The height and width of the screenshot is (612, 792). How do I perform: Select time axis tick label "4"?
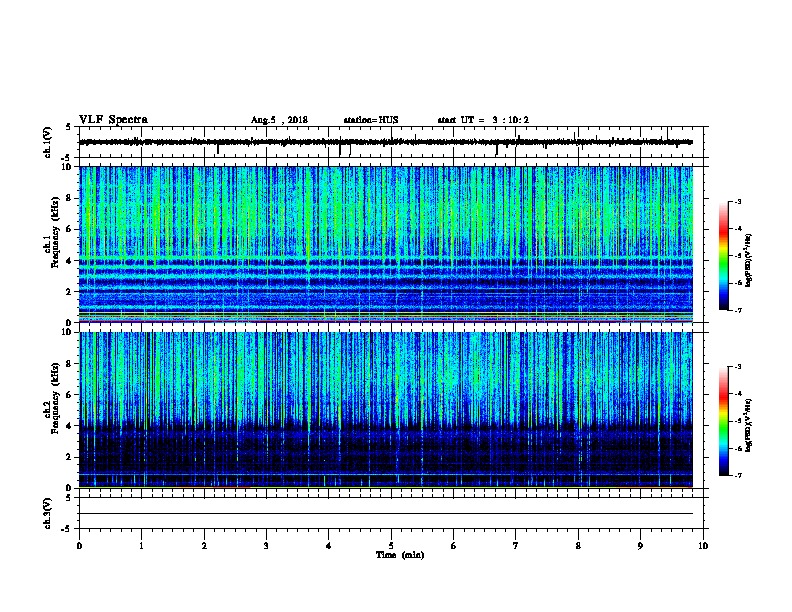point(329,546)
